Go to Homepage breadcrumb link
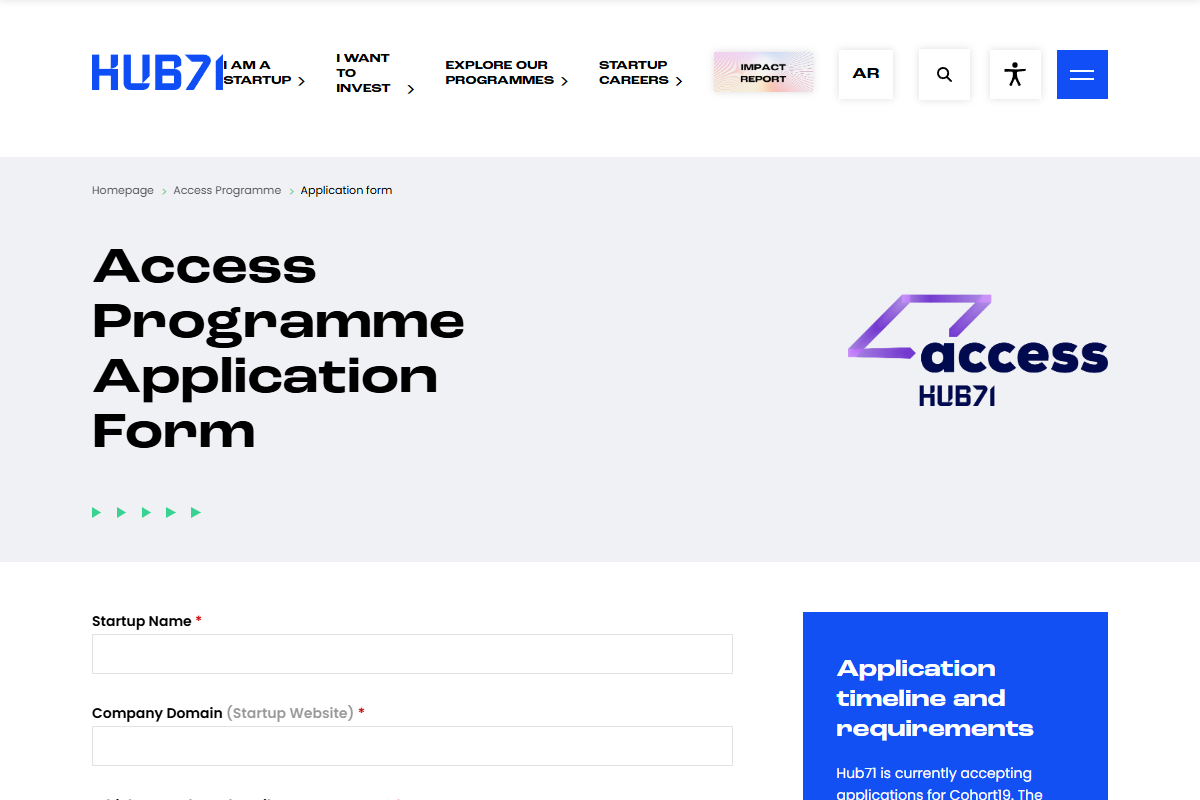 point(123,190)
